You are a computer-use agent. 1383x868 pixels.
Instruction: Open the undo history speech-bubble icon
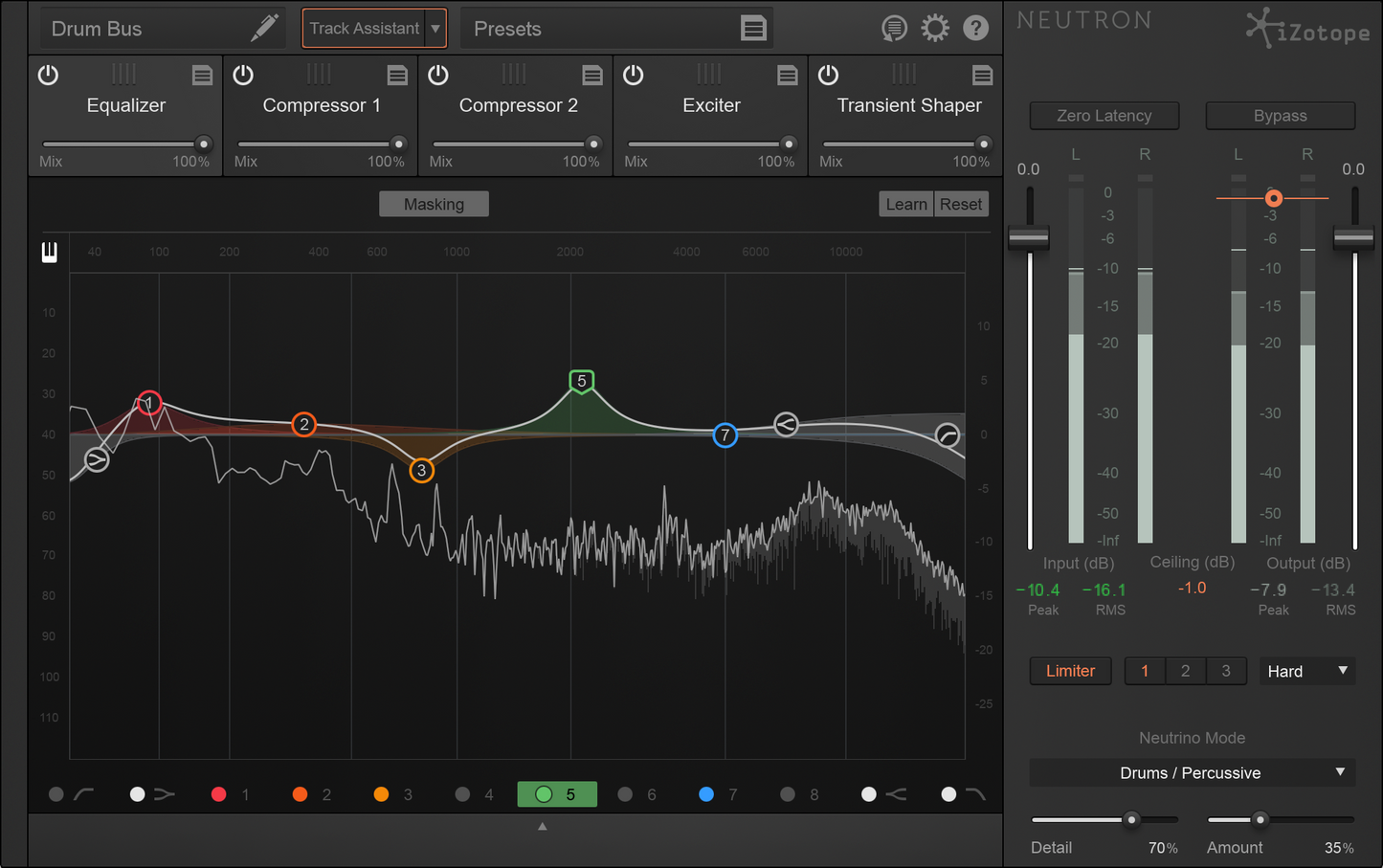(x=894, y=29)
